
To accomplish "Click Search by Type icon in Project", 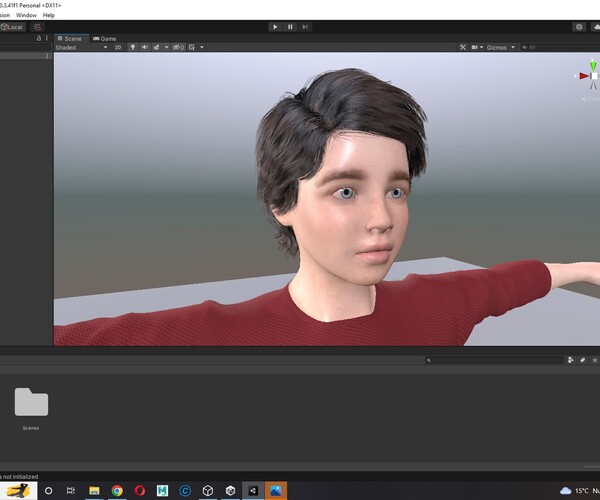I will point(571,360).
